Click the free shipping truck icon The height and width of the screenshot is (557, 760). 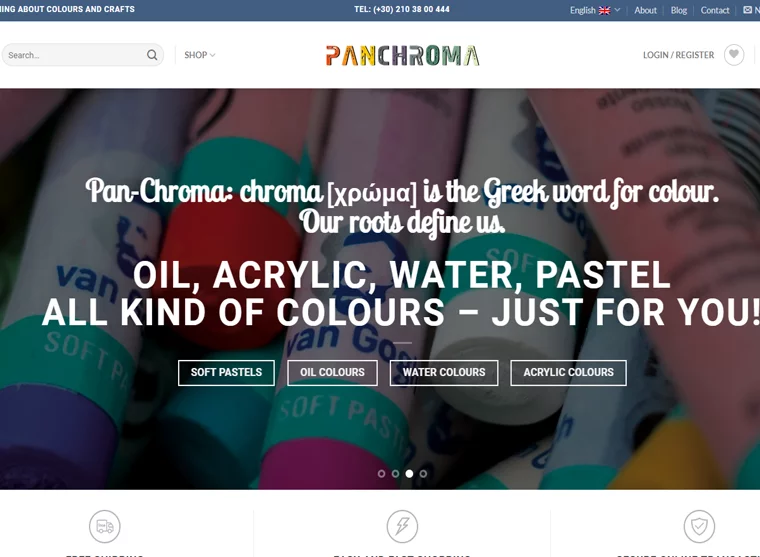[x=105, y=526]
